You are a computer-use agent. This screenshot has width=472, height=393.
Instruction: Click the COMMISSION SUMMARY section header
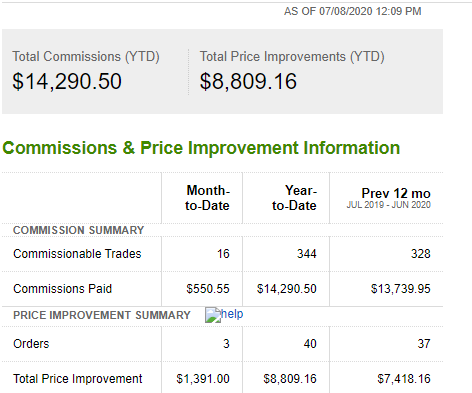[79, 230]
